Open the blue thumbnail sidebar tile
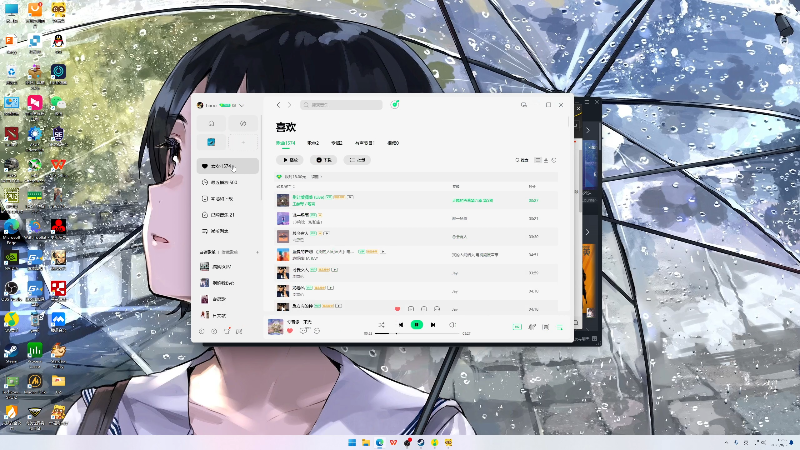Image resolution: width=800 pixels, height=450 pixels. click(x=211, y=142)
